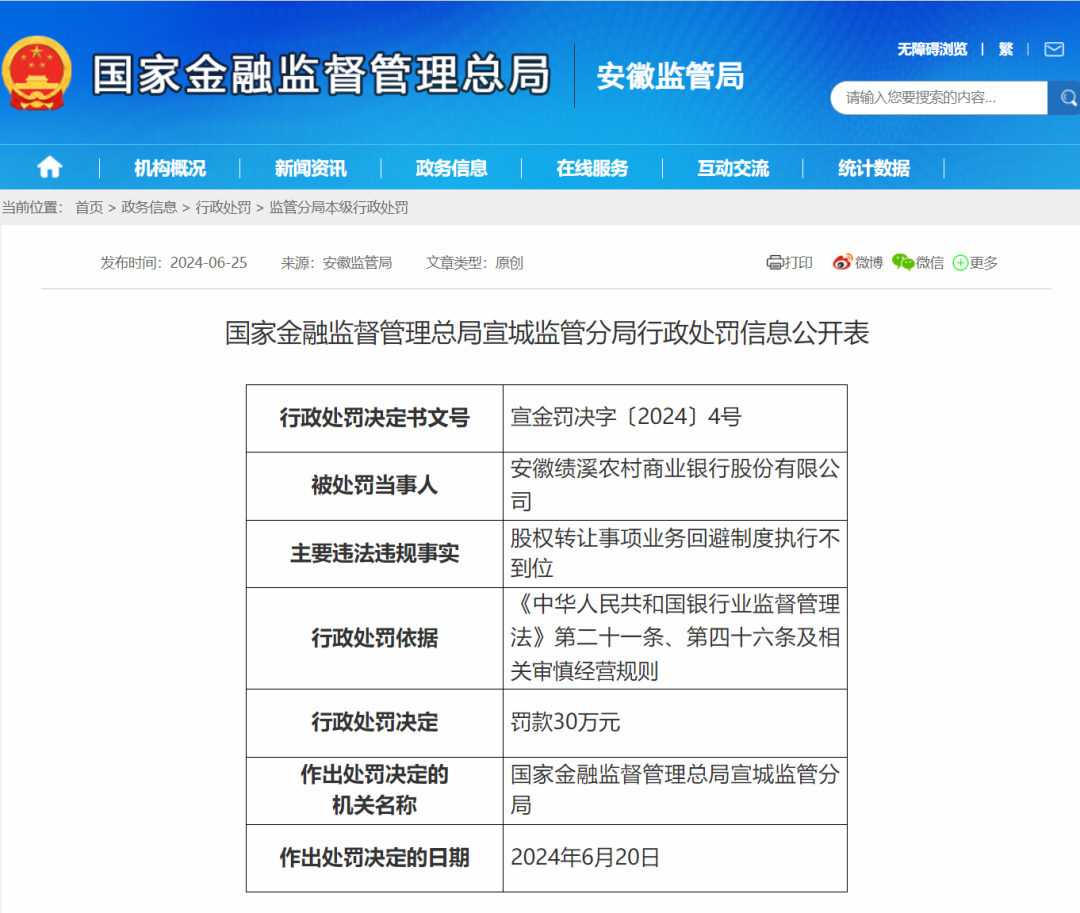Click the article title 行政处罚信息公开表
The height and width of the screenshot is (913, 1080).
coord(547,333)
